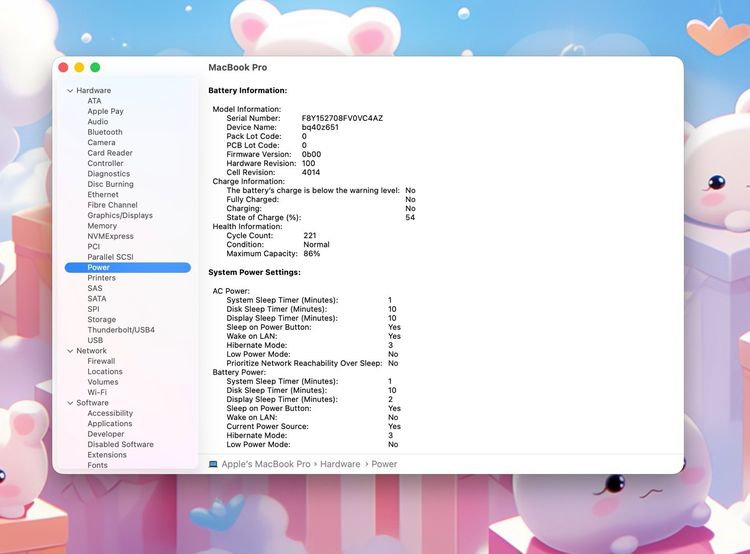Click the Hardware category label
750x554 pixels.
pos(94,90)
